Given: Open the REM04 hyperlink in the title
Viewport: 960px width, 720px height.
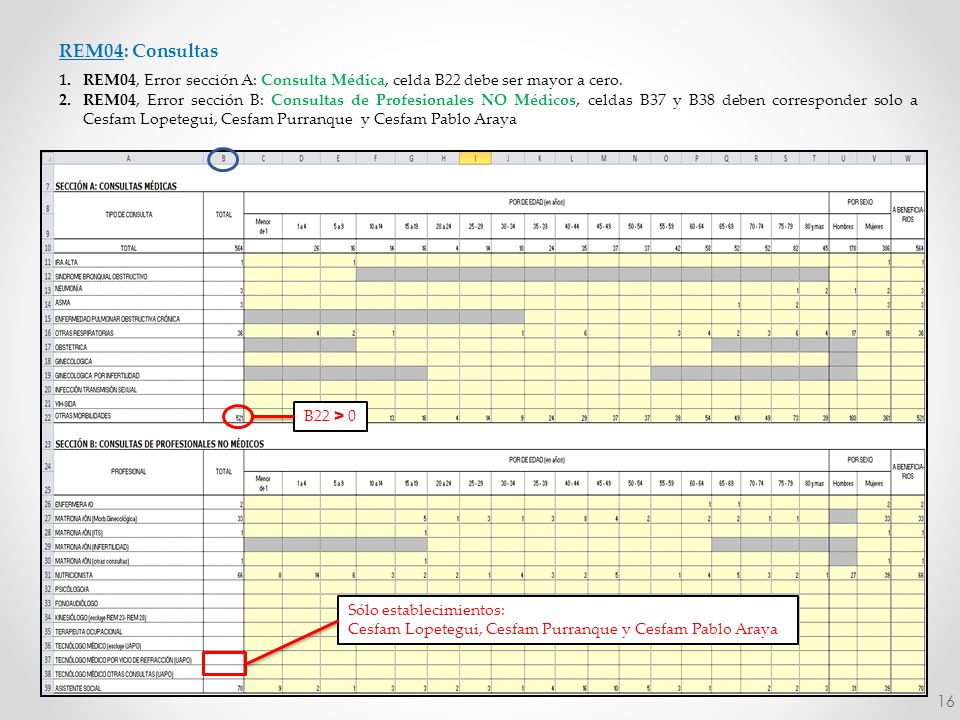Looking at the screenshot, I should click(x=91, y=51).
